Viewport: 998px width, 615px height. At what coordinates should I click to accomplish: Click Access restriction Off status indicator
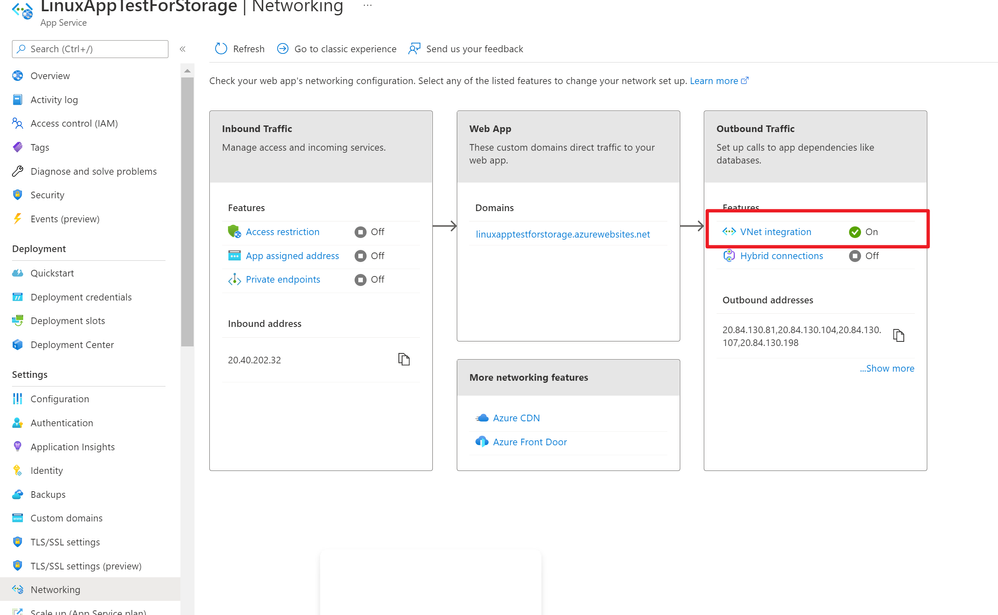click(361, 232)
